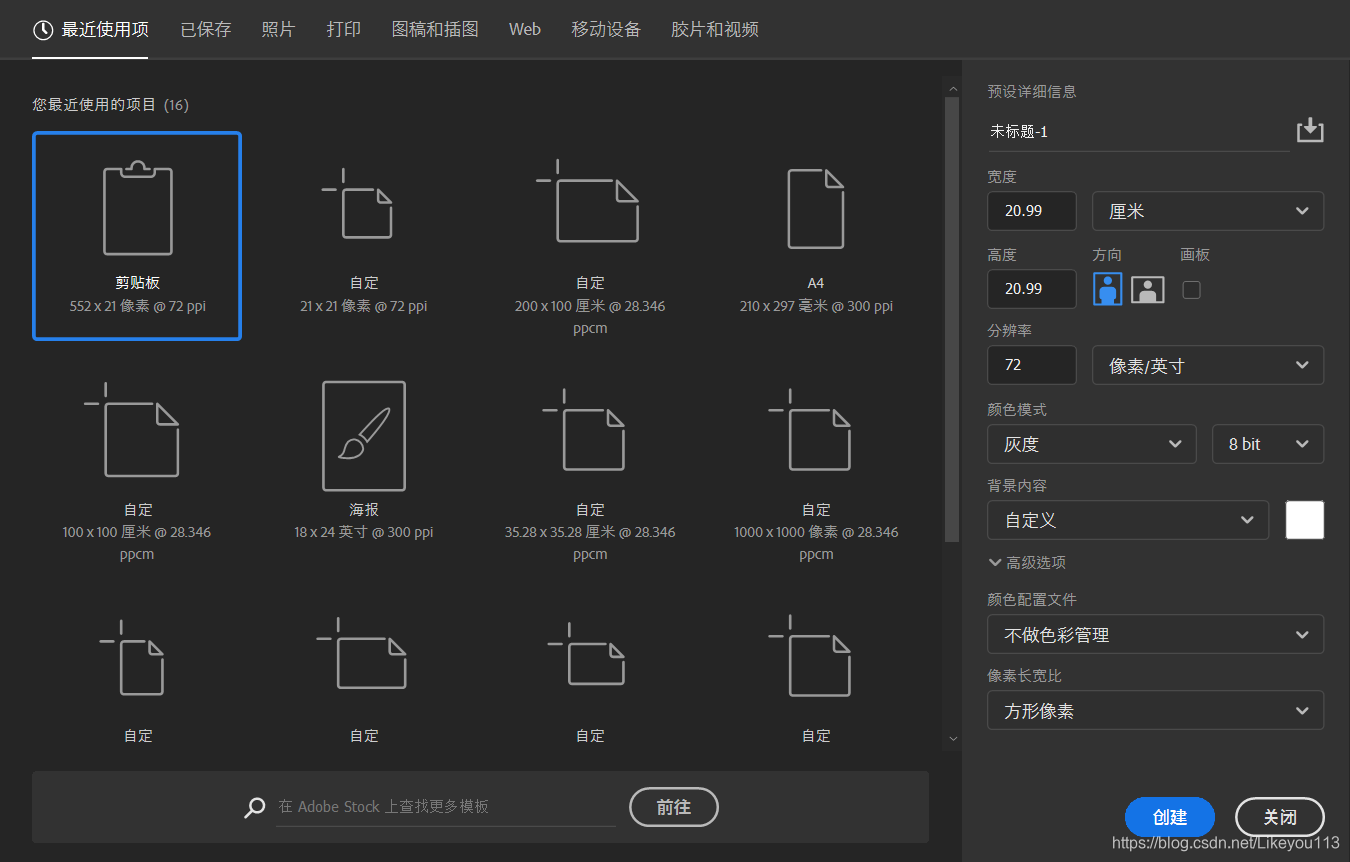Switch to the 照片 tab

pos(278,30)
